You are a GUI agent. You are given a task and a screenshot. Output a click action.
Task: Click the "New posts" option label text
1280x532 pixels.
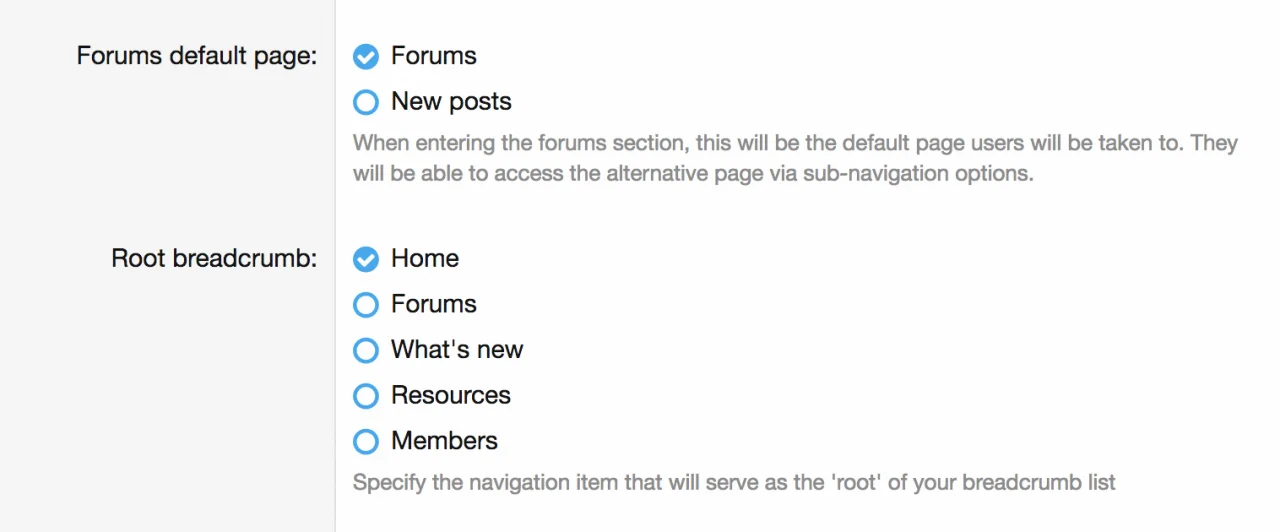(x=451, y=102)
